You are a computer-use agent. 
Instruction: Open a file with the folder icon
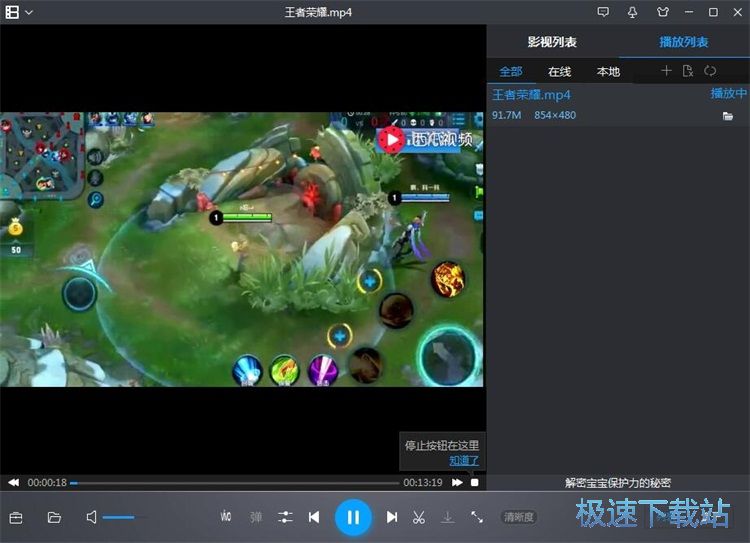coord(54,517)
